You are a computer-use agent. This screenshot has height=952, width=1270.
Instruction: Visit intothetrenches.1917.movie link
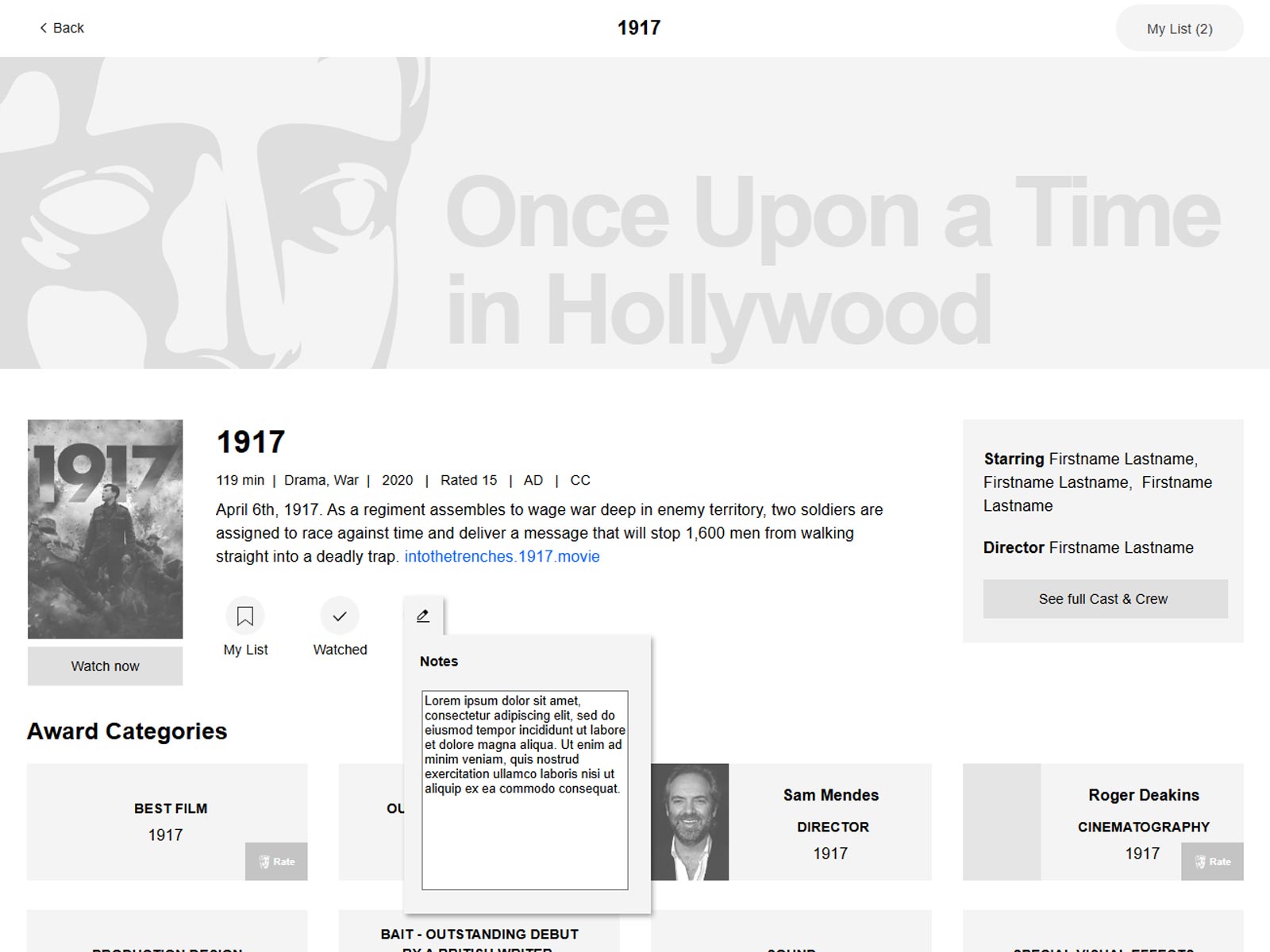(x=502, y=557)
